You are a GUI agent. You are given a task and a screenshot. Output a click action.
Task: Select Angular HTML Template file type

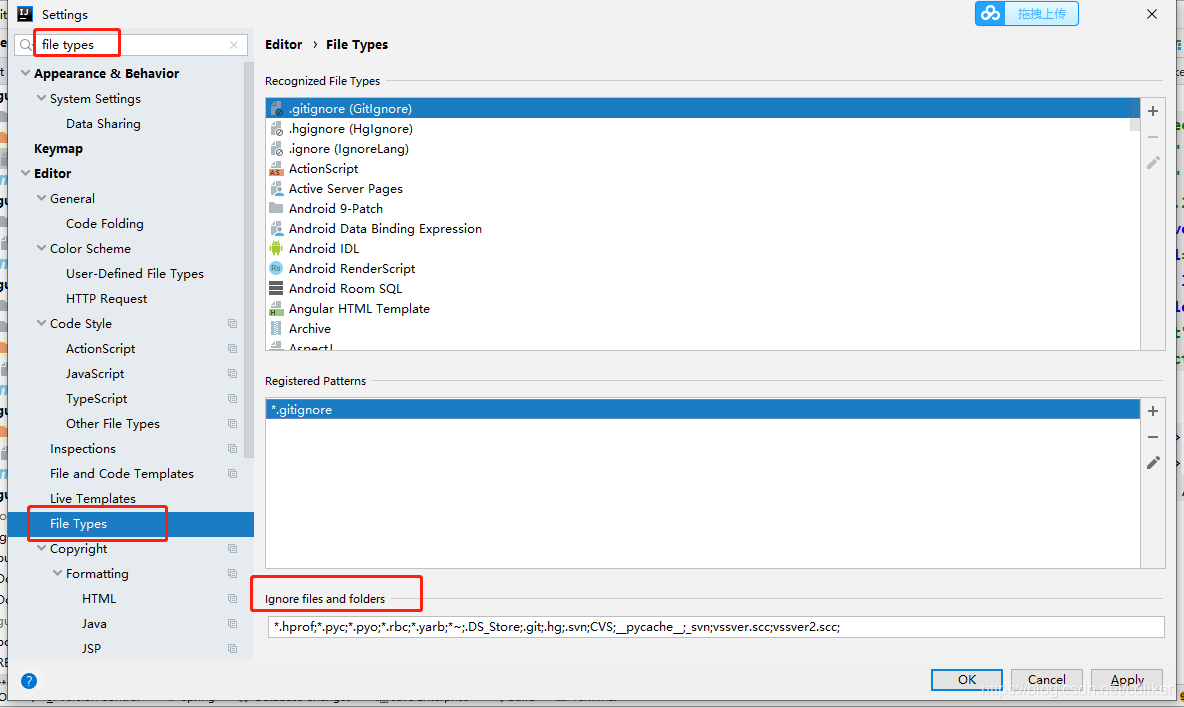click(x=359, y=309)
